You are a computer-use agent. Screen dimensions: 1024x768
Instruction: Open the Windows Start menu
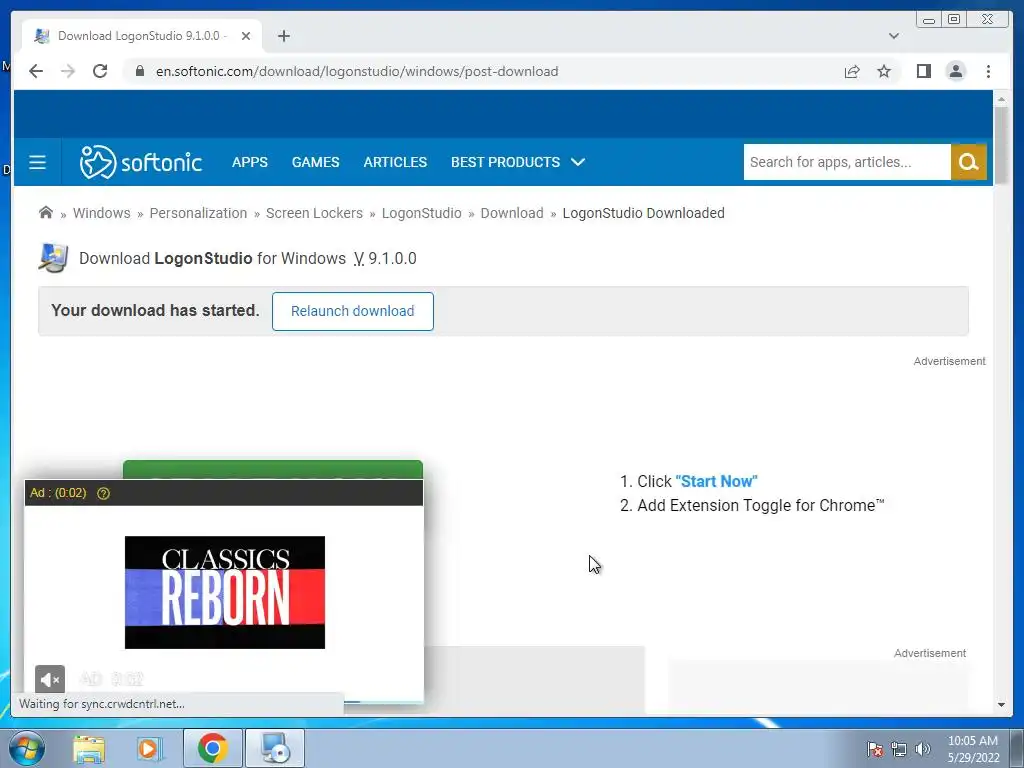tap(26, 748)
